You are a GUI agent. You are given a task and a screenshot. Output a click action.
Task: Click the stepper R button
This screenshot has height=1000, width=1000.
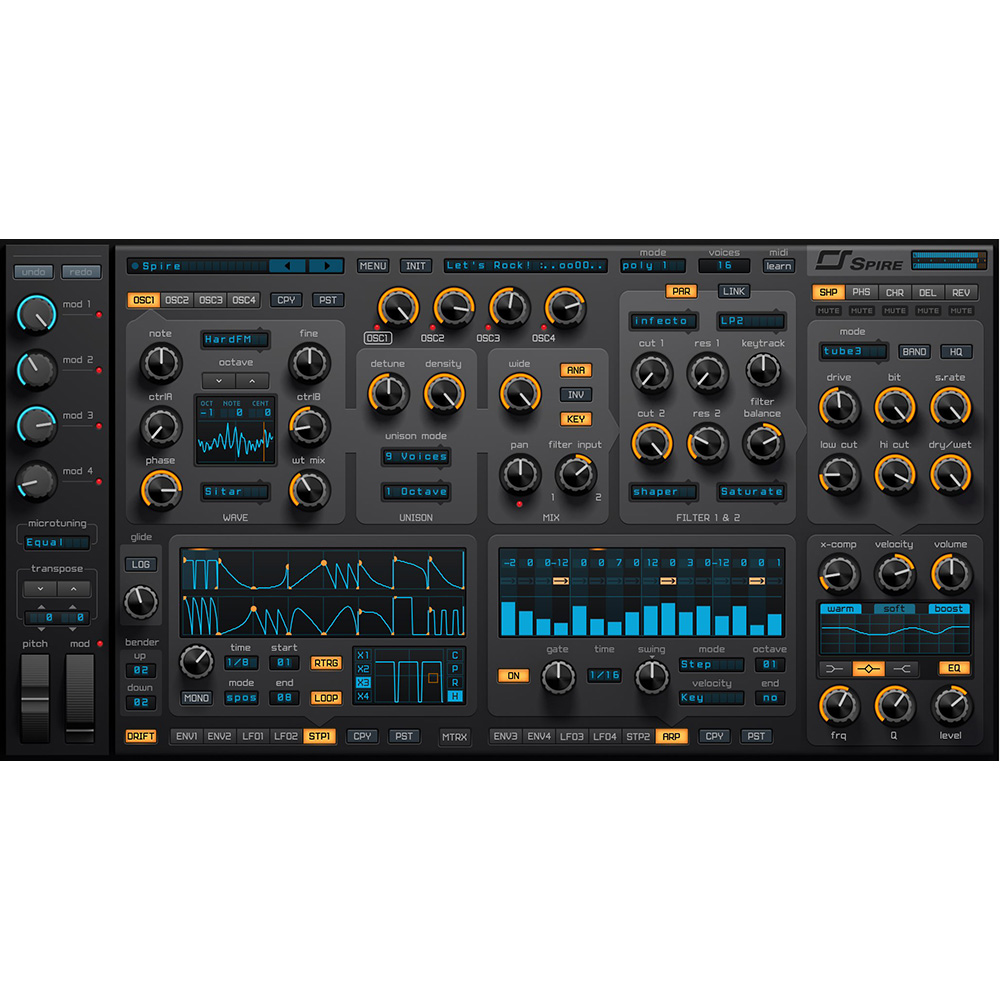pyautogui.click(x=455, y=682)
